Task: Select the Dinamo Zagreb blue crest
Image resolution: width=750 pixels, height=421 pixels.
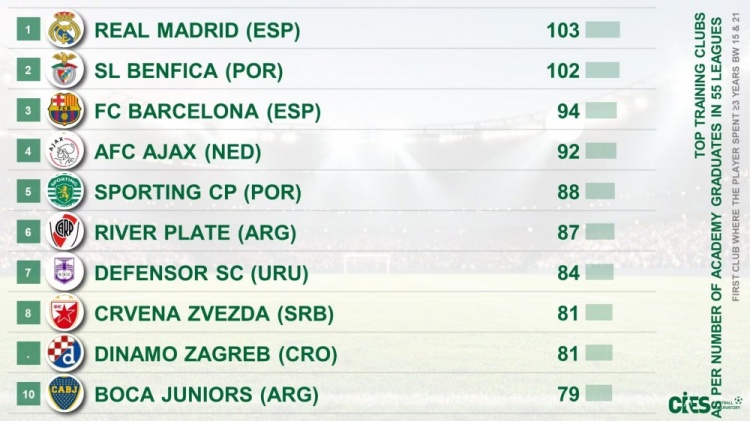Action: coord(65,353)
